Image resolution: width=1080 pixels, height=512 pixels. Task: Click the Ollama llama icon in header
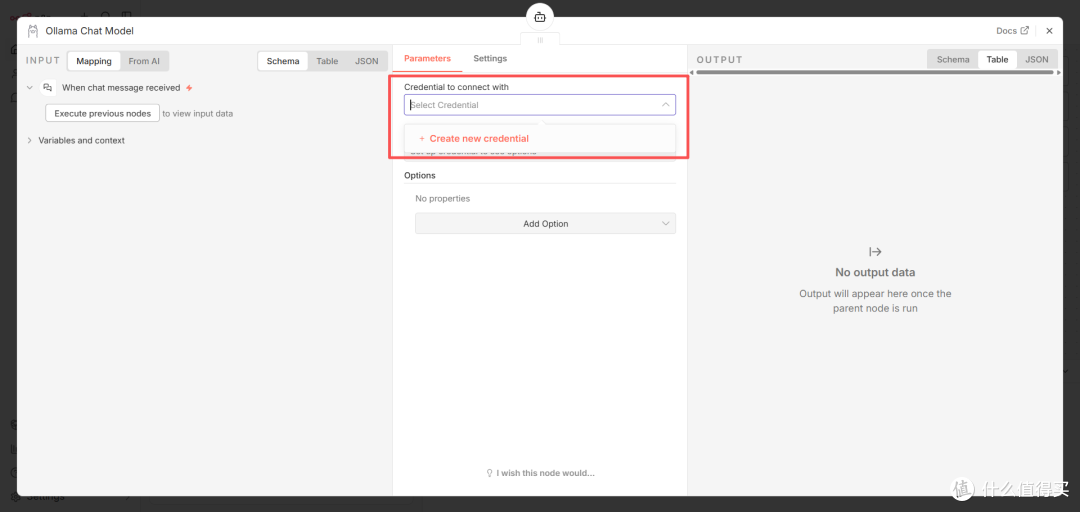coord(32,31)
